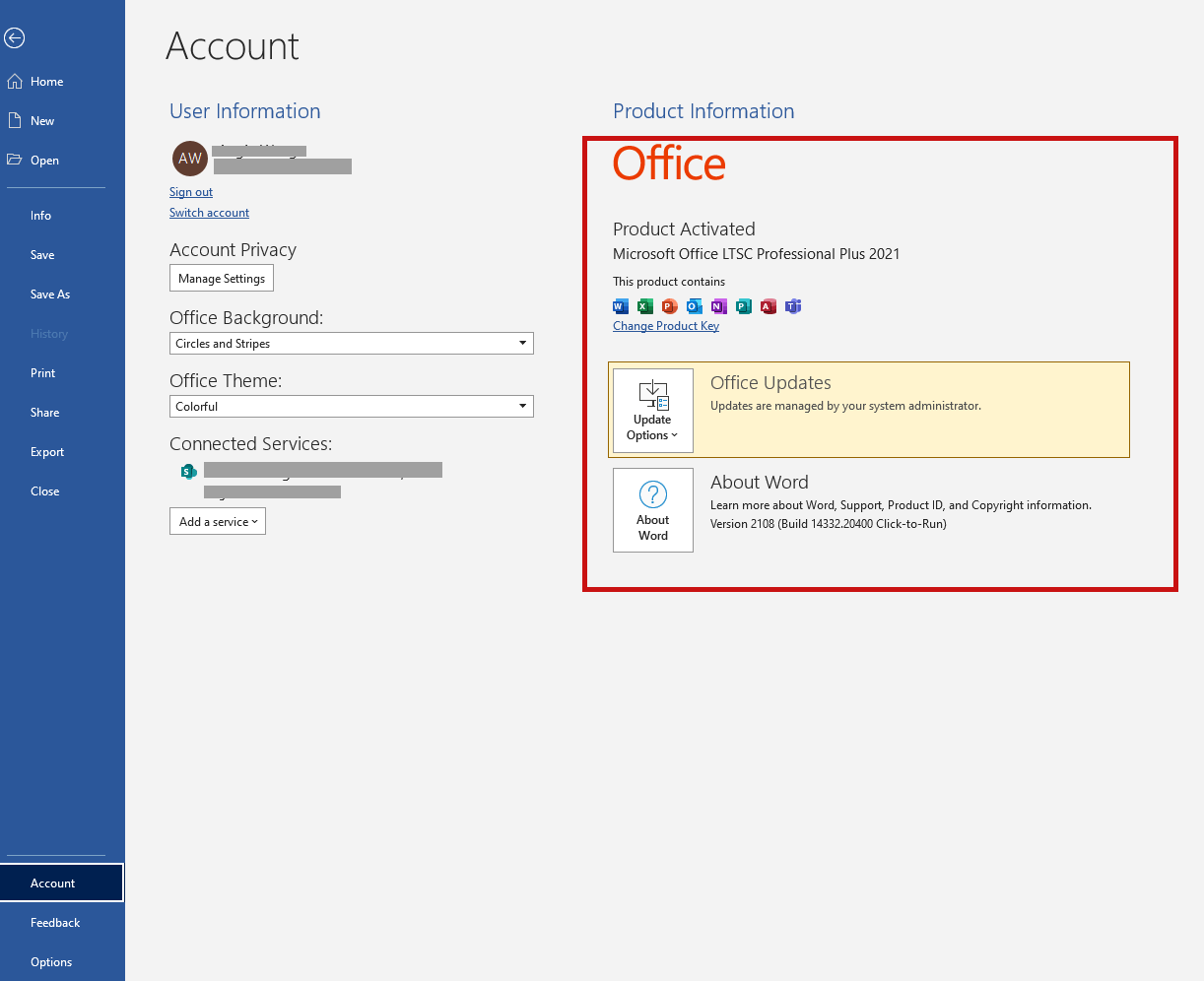Viewport: 1204px width, 981px height.
Task: Go to the Save As menu item
Action: (50, 294)
